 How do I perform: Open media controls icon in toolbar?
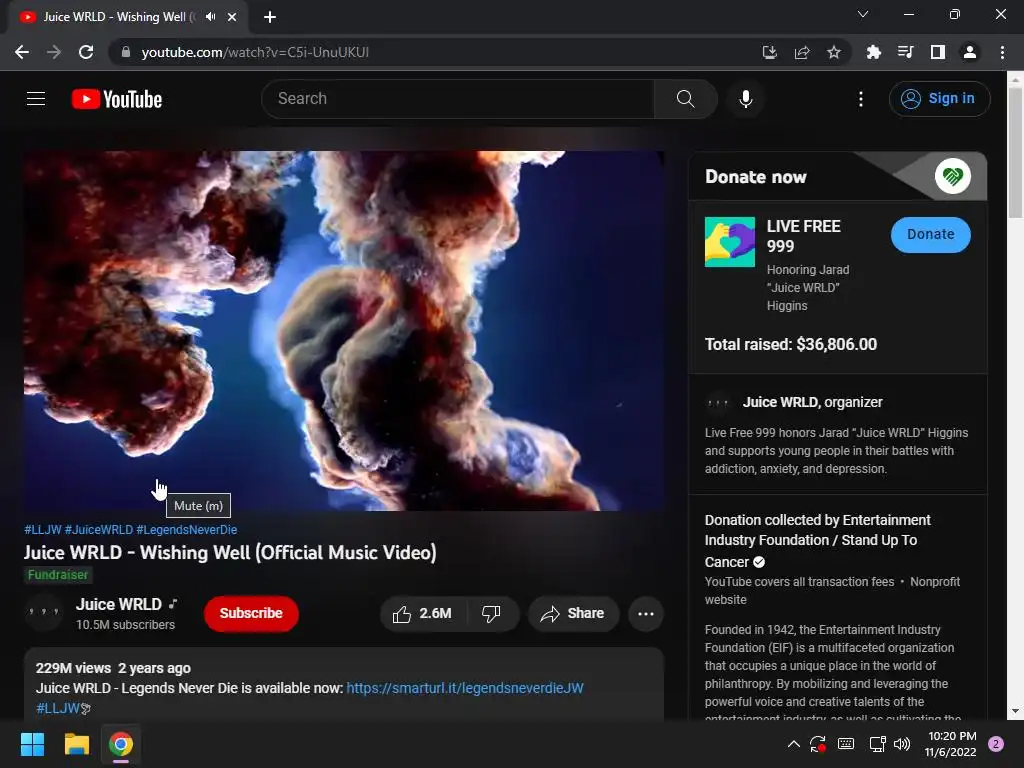click(905, 52)
